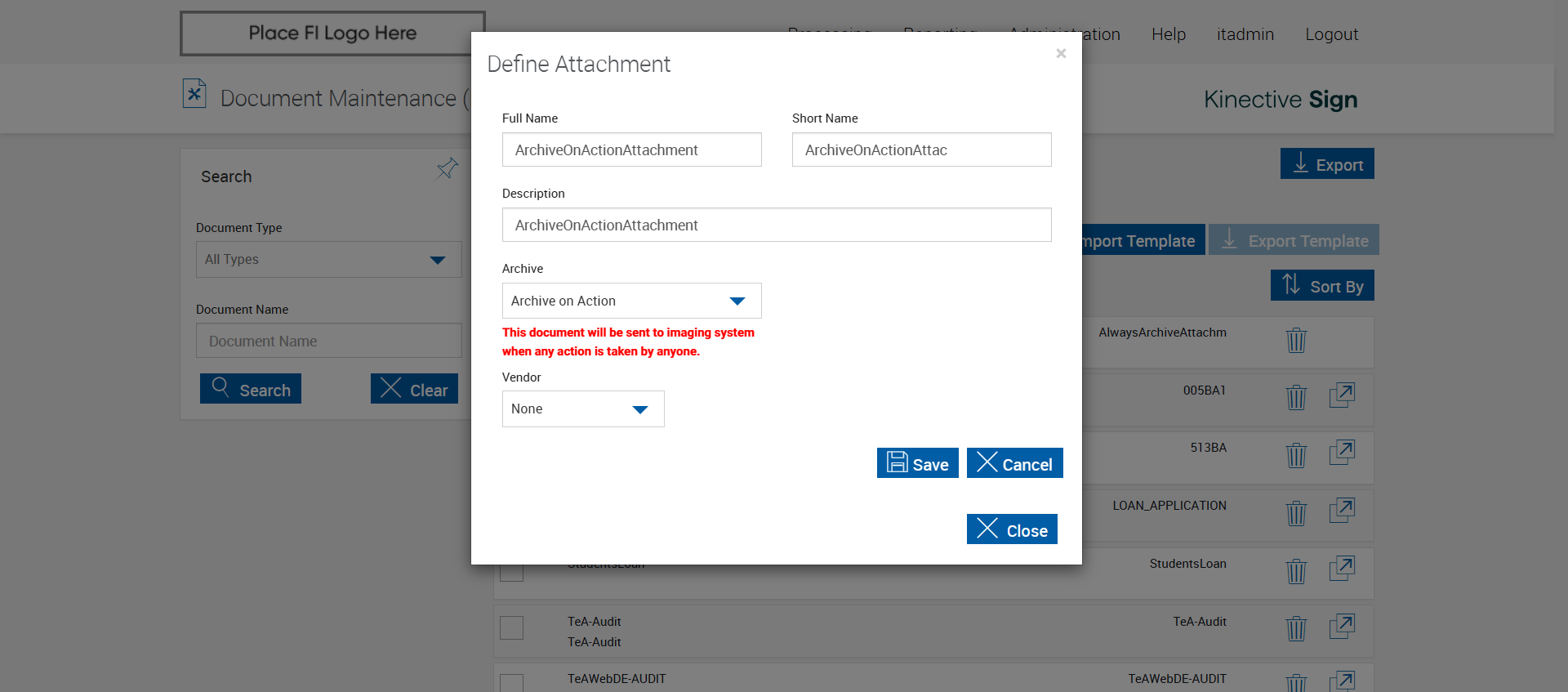Close the dialog with the X icon

tap(1061, 54)
